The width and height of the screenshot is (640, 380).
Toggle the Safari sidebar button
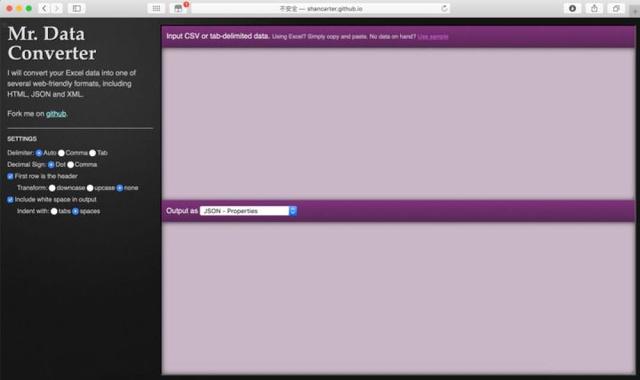pyautogui.click(x=77, y=8)
